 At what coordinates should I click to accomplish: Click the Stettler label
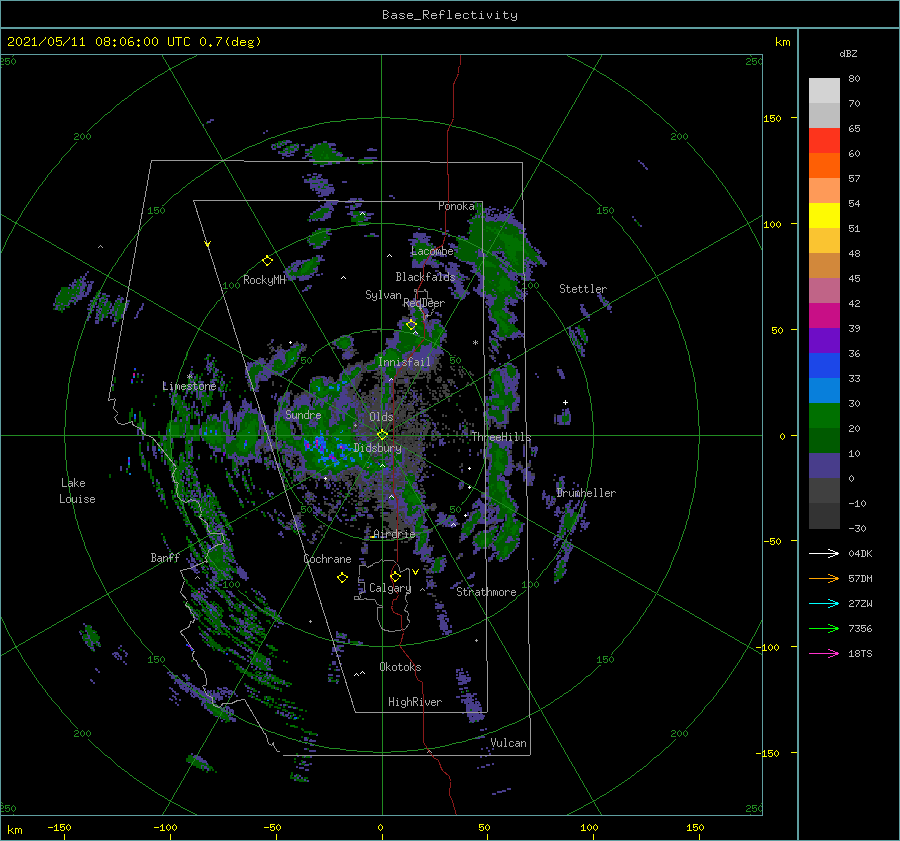click(583, 289)
